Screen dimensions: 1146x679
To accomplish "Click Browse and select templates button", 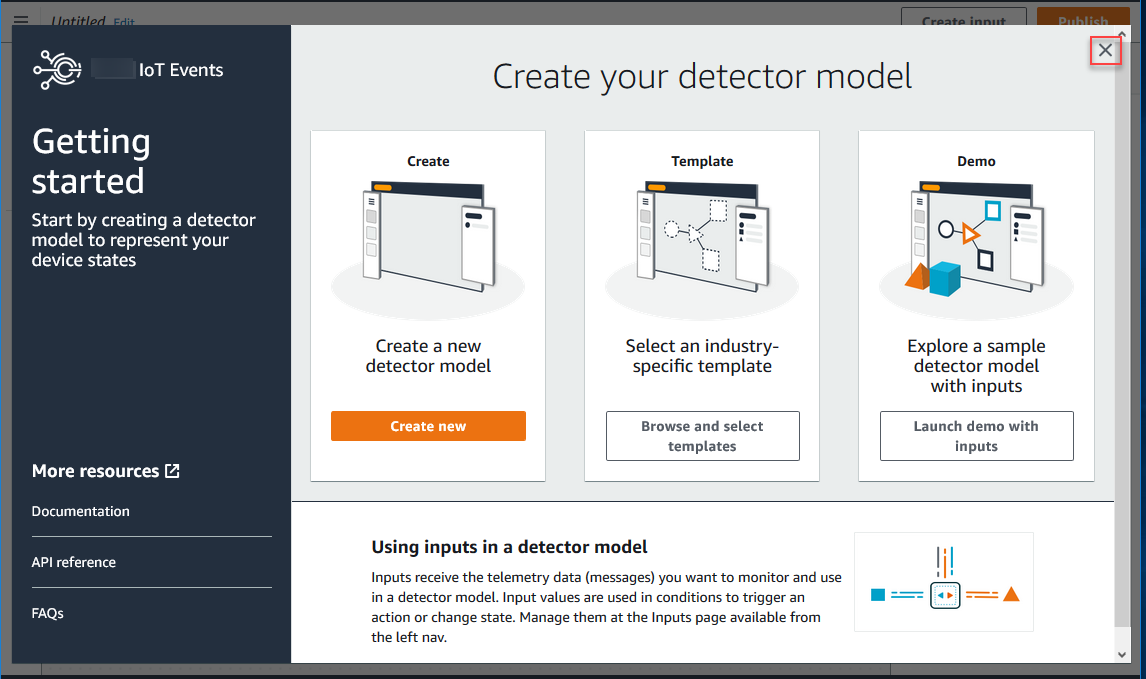I will [702, 436].
